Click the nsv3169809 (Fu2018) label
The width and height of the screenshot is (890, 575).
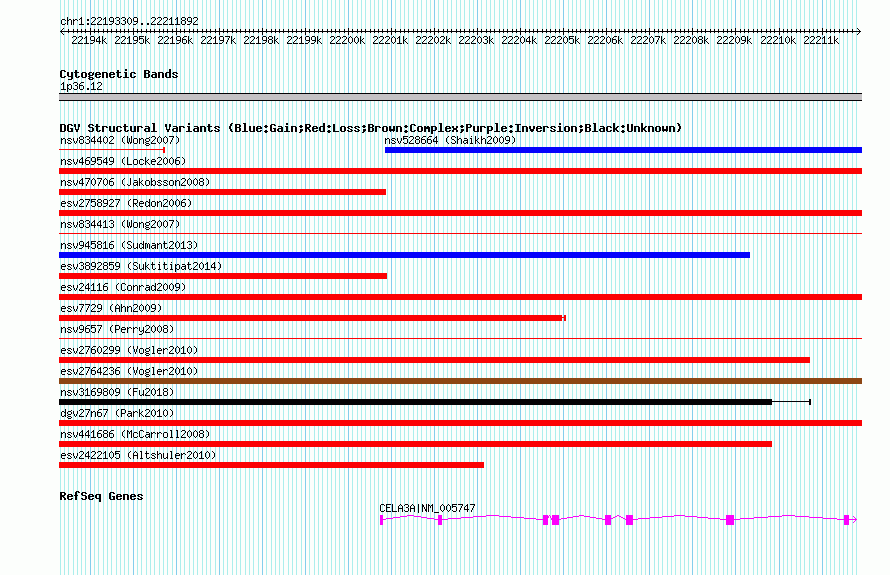click(117, 392)
